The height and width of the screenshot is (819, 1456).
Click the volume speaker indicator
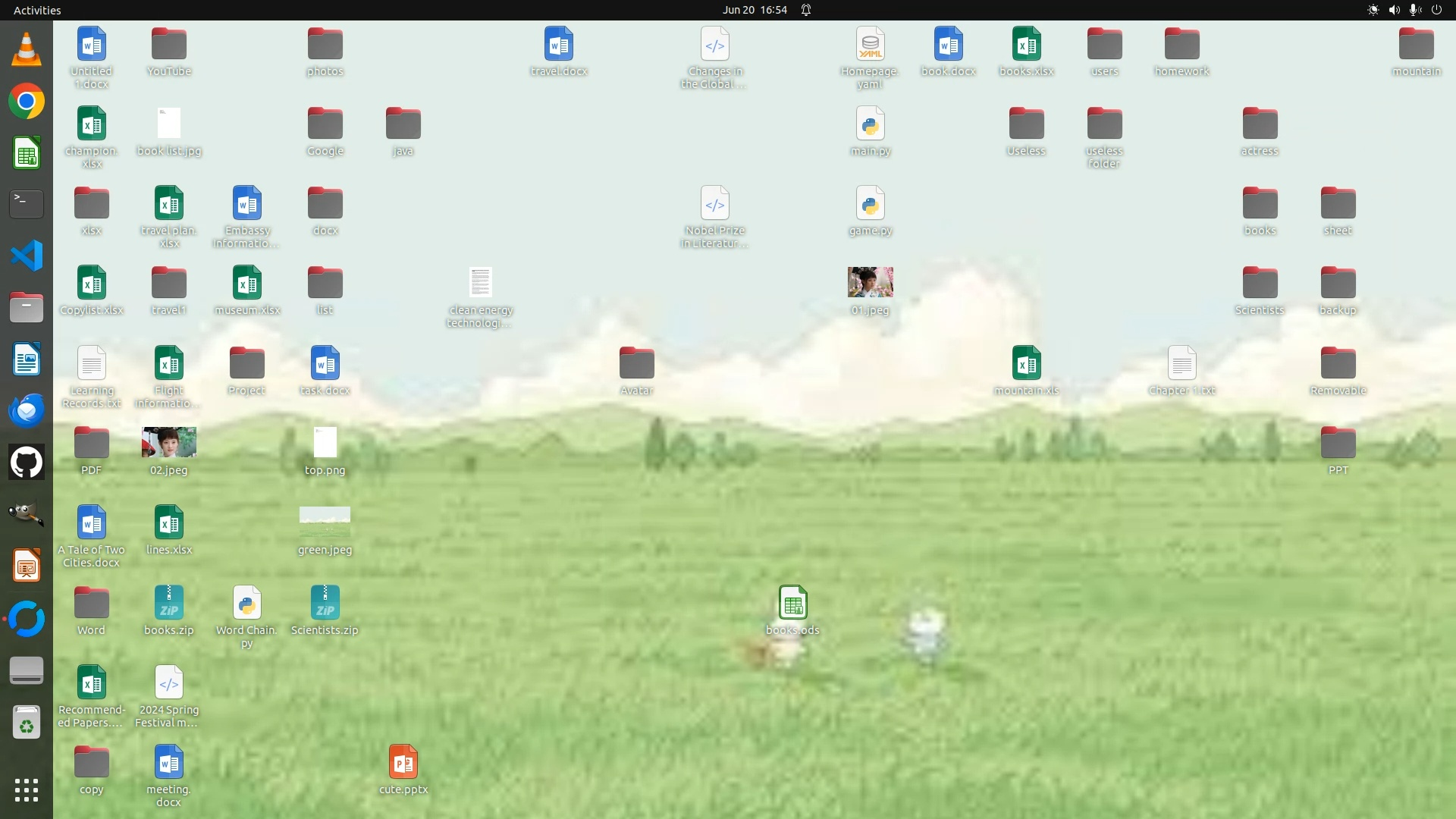click(1394, 10)
